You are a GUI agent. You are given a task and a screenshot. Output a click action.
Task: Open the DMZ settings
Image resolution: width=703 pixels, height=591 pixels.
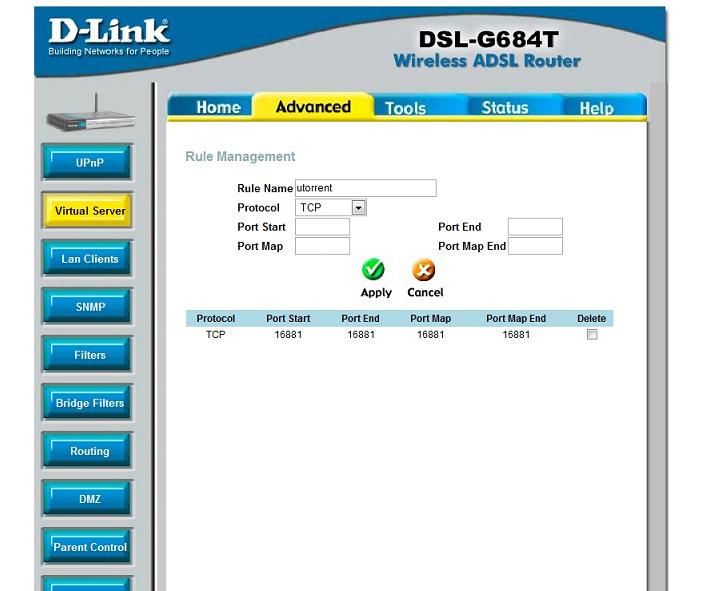[x=87, y=498]
